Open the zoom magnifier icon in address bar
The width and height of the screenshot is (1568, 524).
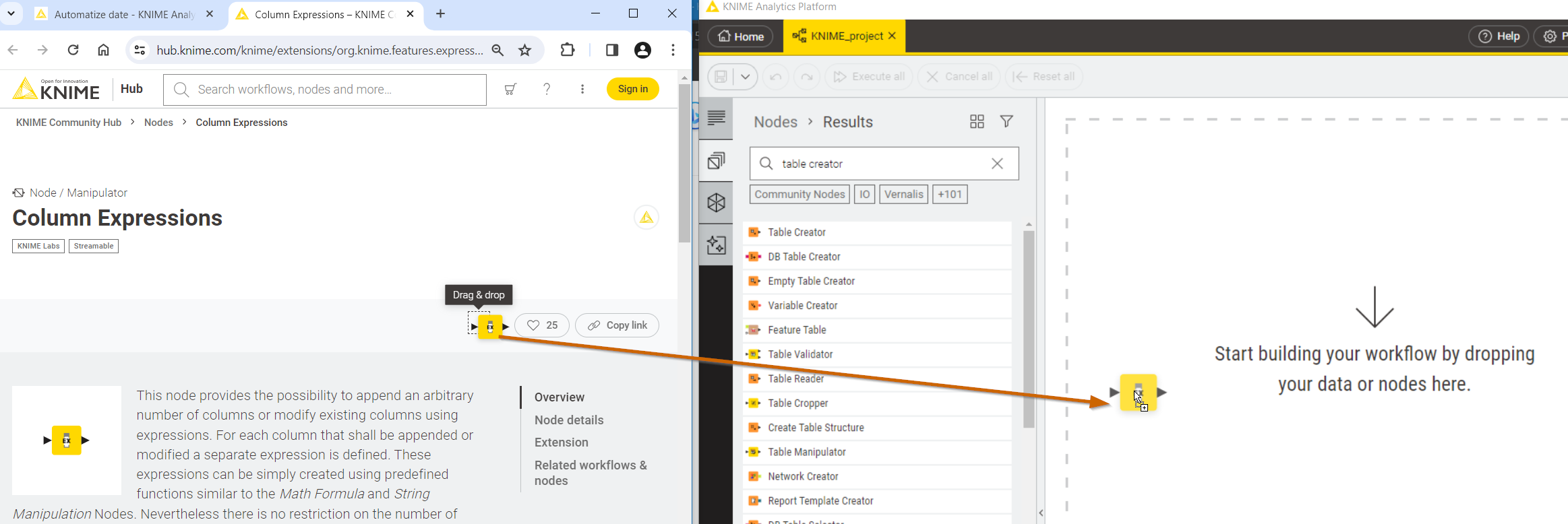click(x=497, y=50)
